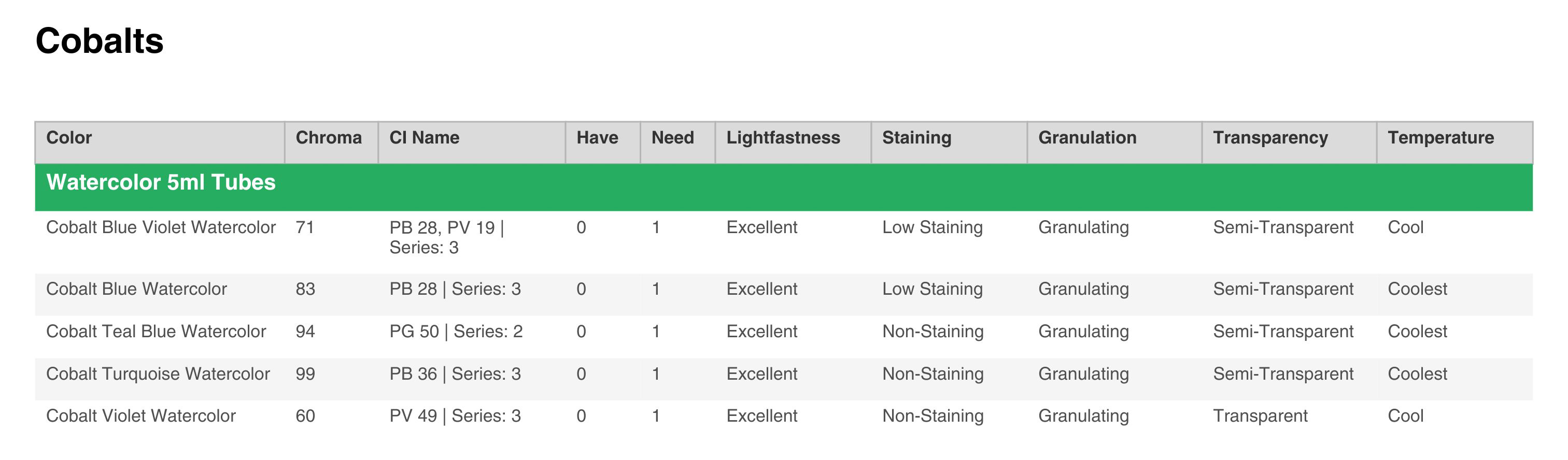Click the Transparency column header

point(1270,138)
